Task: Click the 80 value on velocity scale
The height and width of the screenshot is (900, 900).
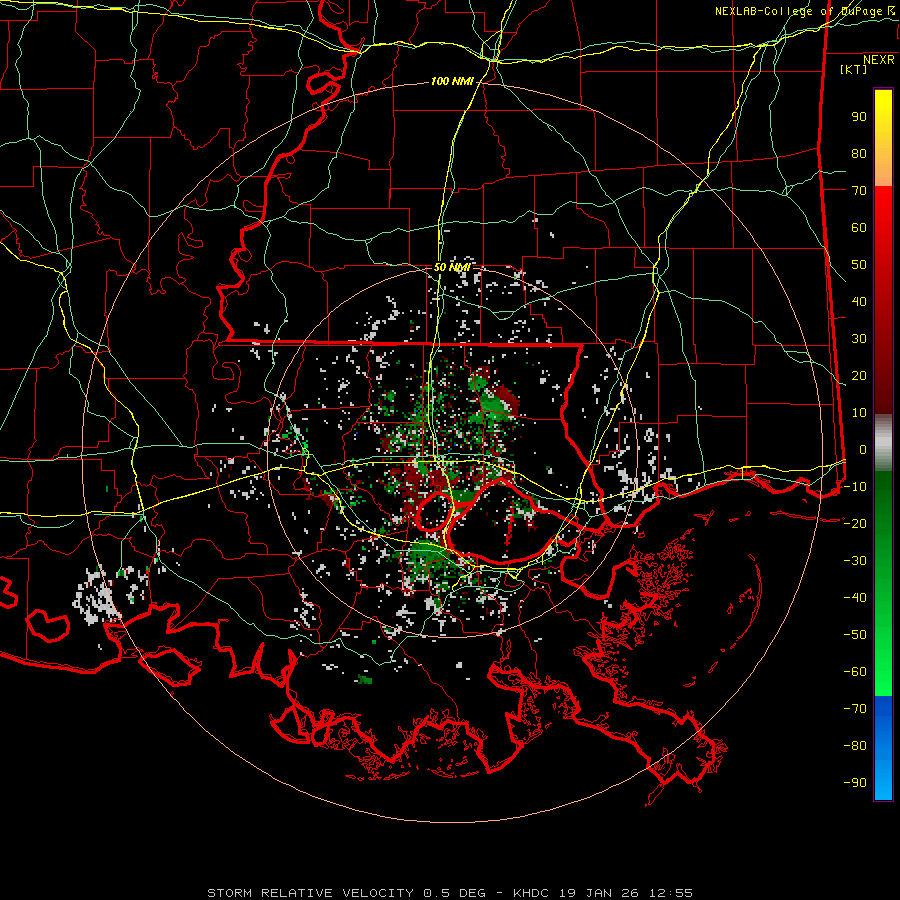Action: point(859,154)
